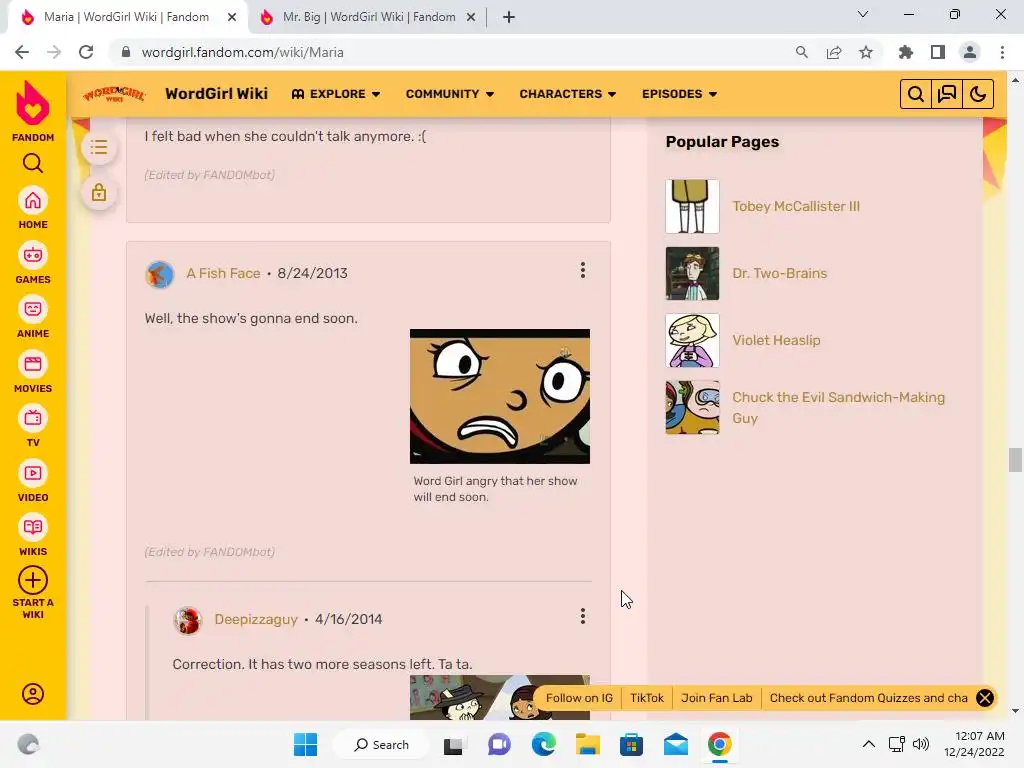Open the angry Word Girl image
This screenshot has width=1024, height=768.
(x=500, y=396)
